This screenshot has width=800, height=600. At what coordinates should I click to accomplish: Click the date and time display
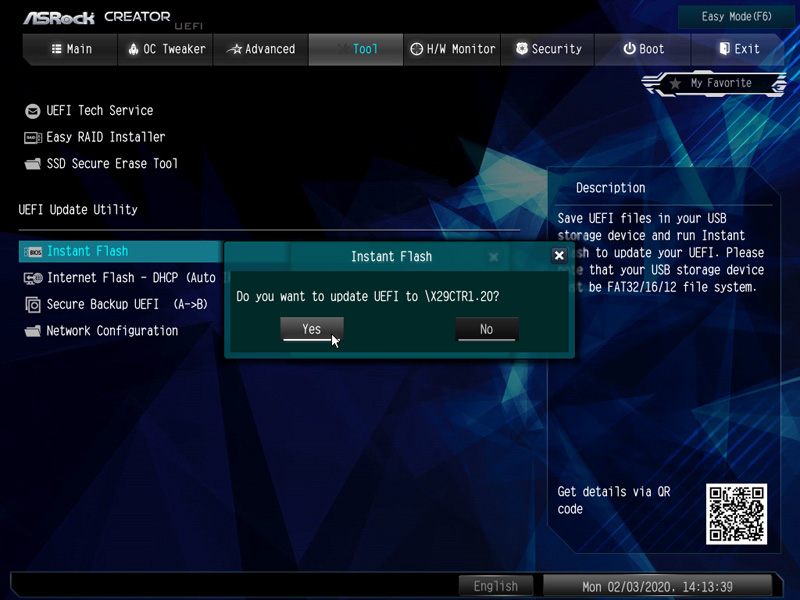657,586
